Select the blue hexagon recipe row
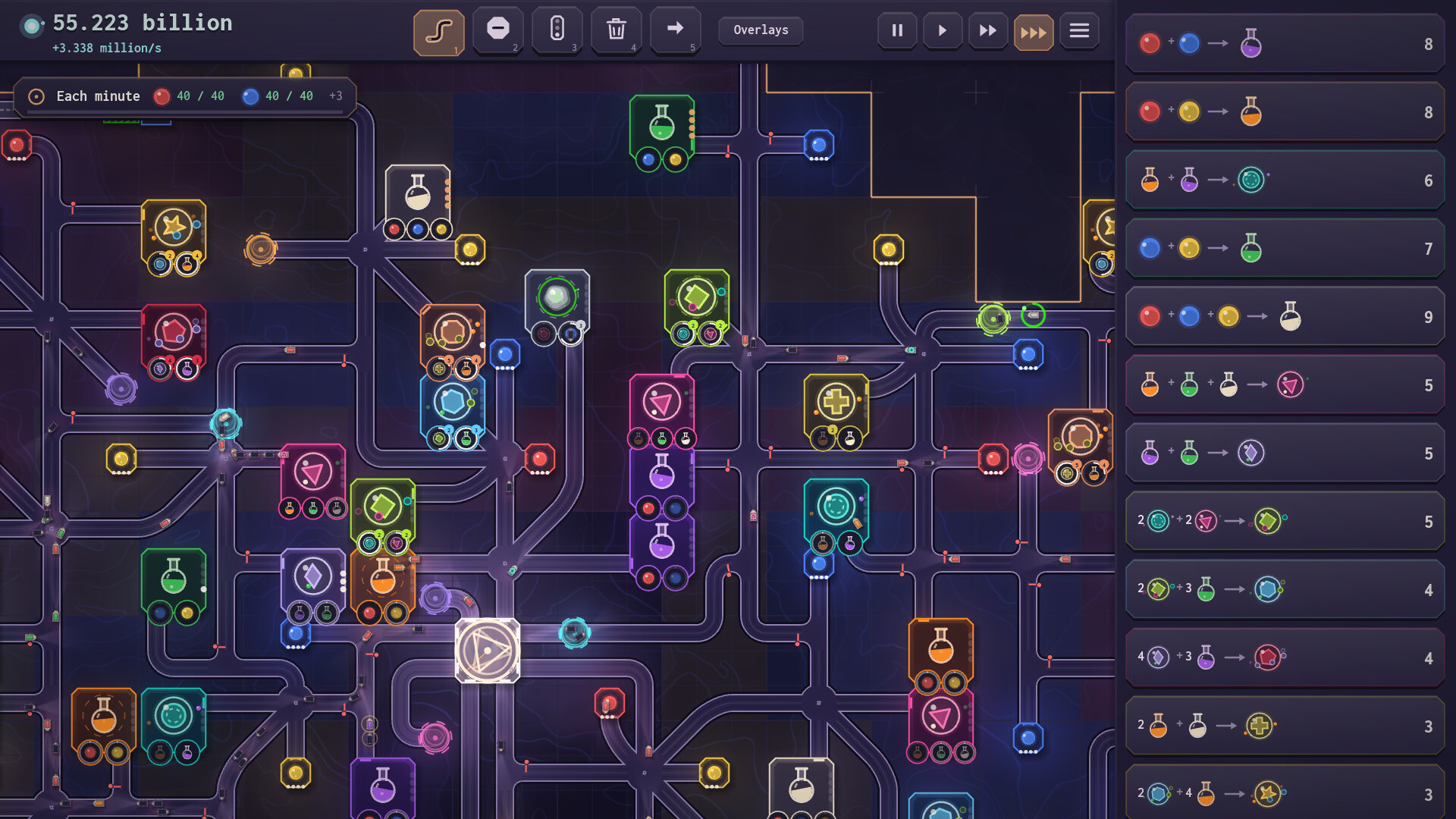Viewport: 1456px width, 819px height. [1285, 590]
